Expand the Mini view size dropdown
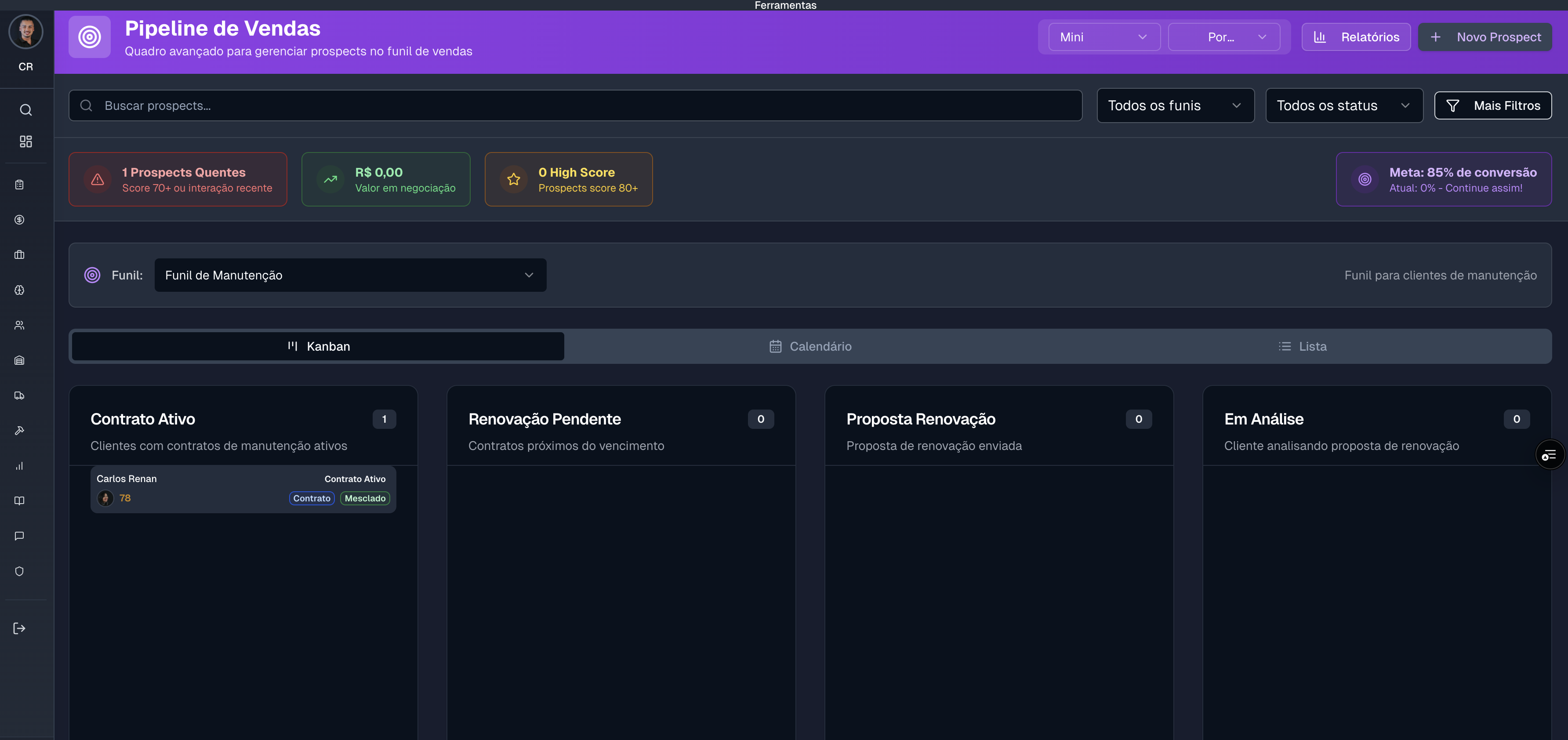The image size is (1568, 740). click(1103, 37)
